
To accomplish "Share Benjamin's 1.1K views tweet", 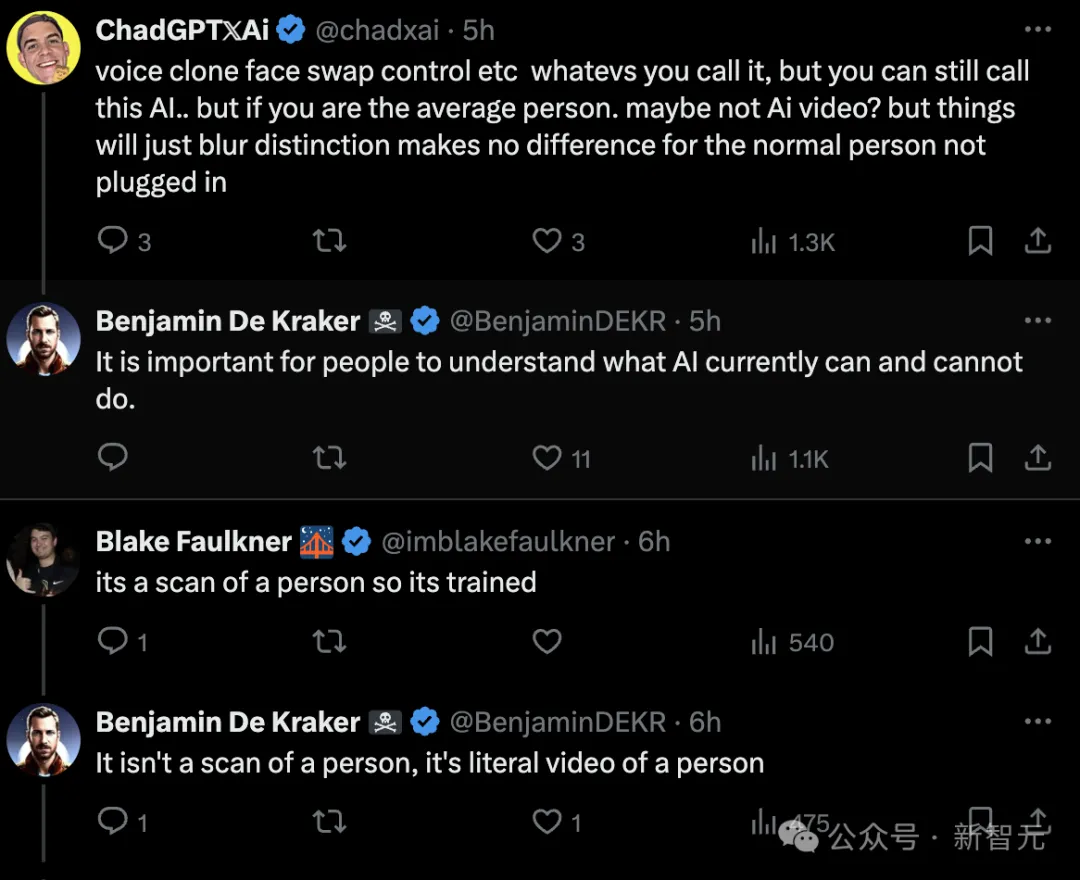I will point(1037,457).
